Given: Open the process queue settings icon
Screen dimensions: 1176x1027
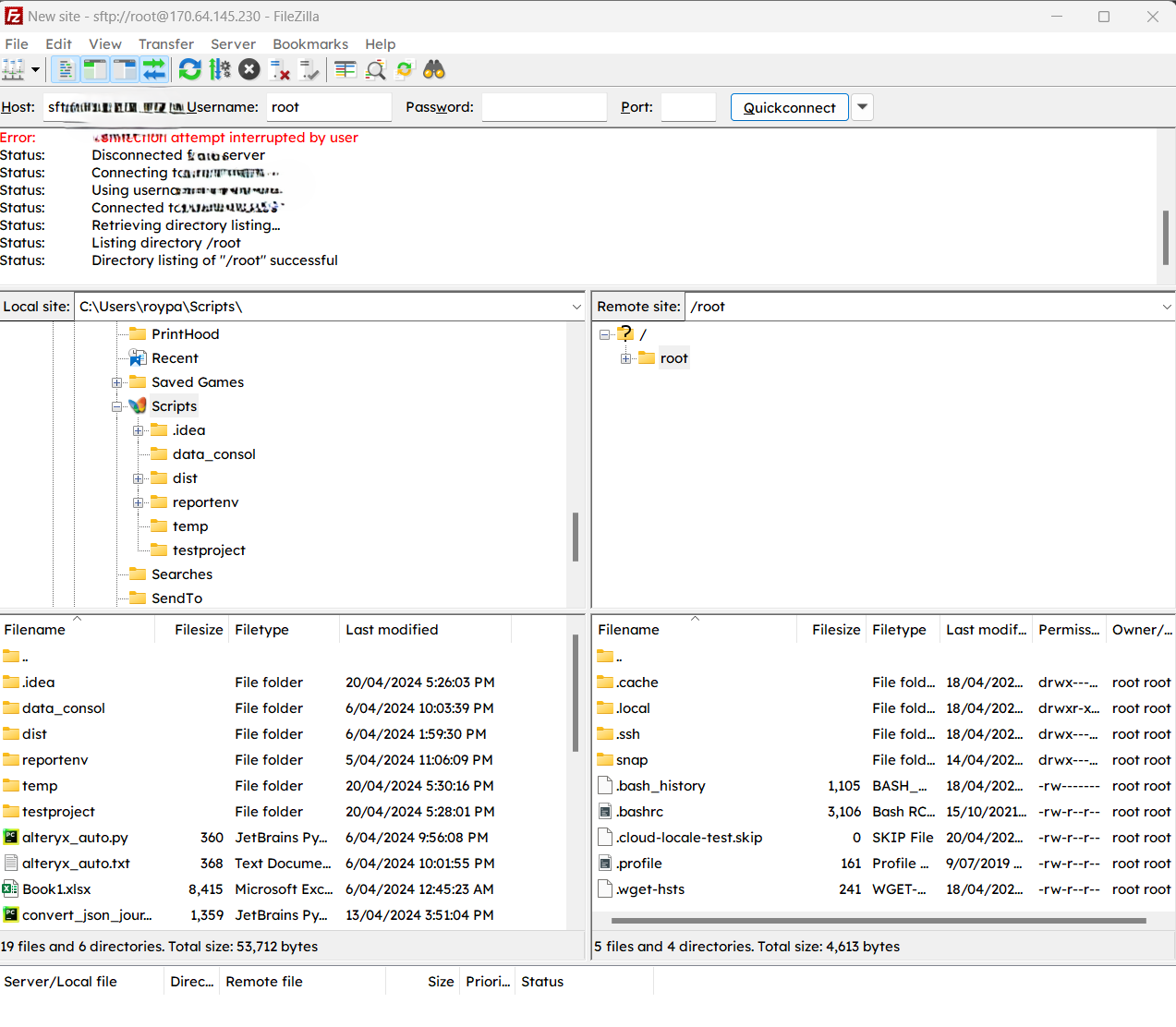Looking at the screenshot, I should click(220, 70).
